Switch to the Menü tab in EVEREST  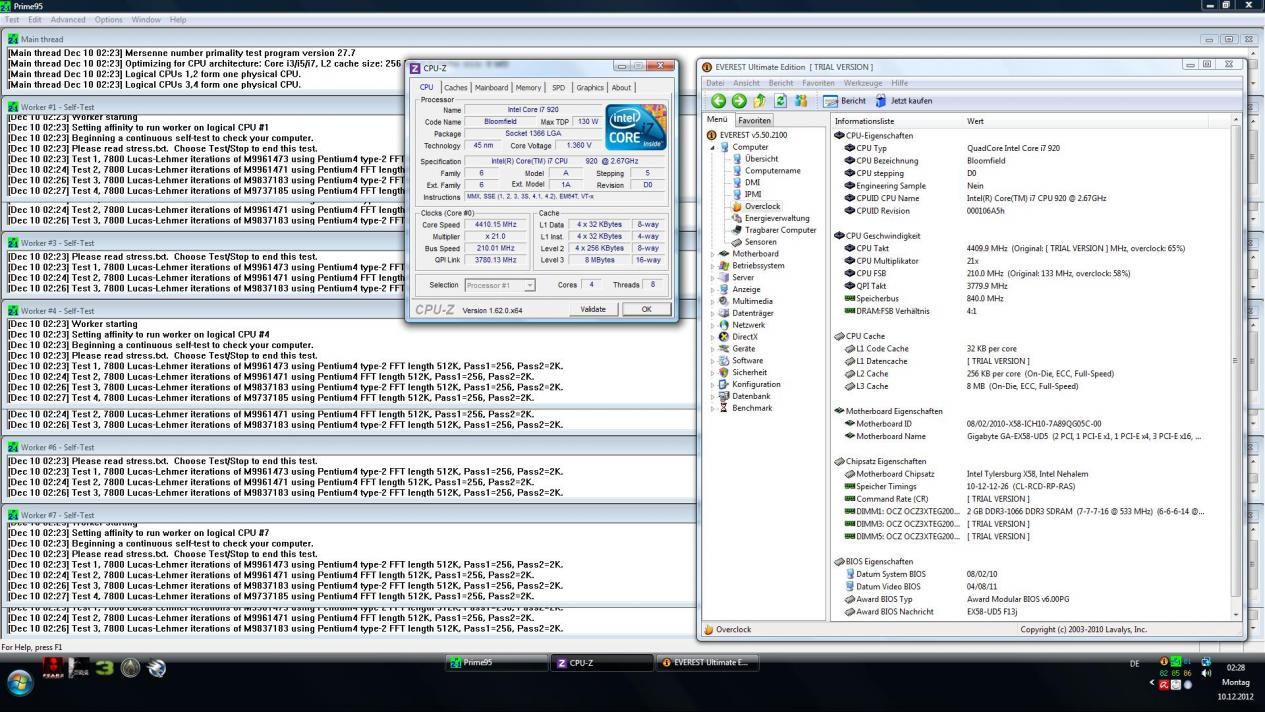tap(717, 121)
